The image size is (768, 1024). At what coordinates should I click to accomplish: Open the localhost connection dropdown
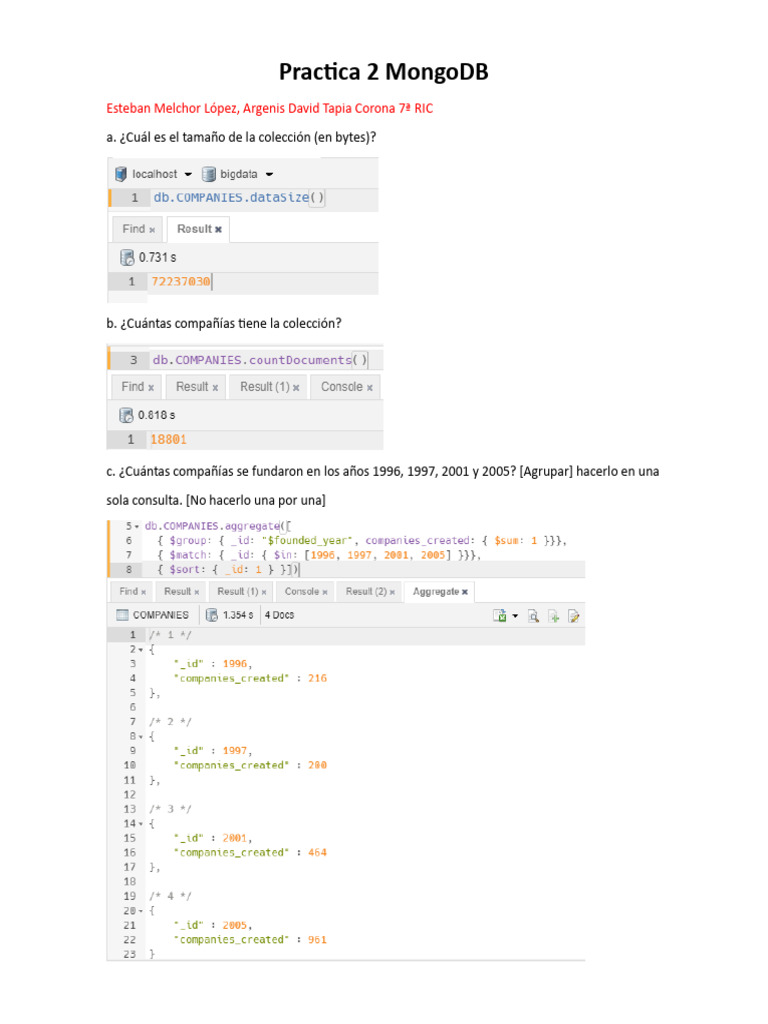tap(188, 173)
